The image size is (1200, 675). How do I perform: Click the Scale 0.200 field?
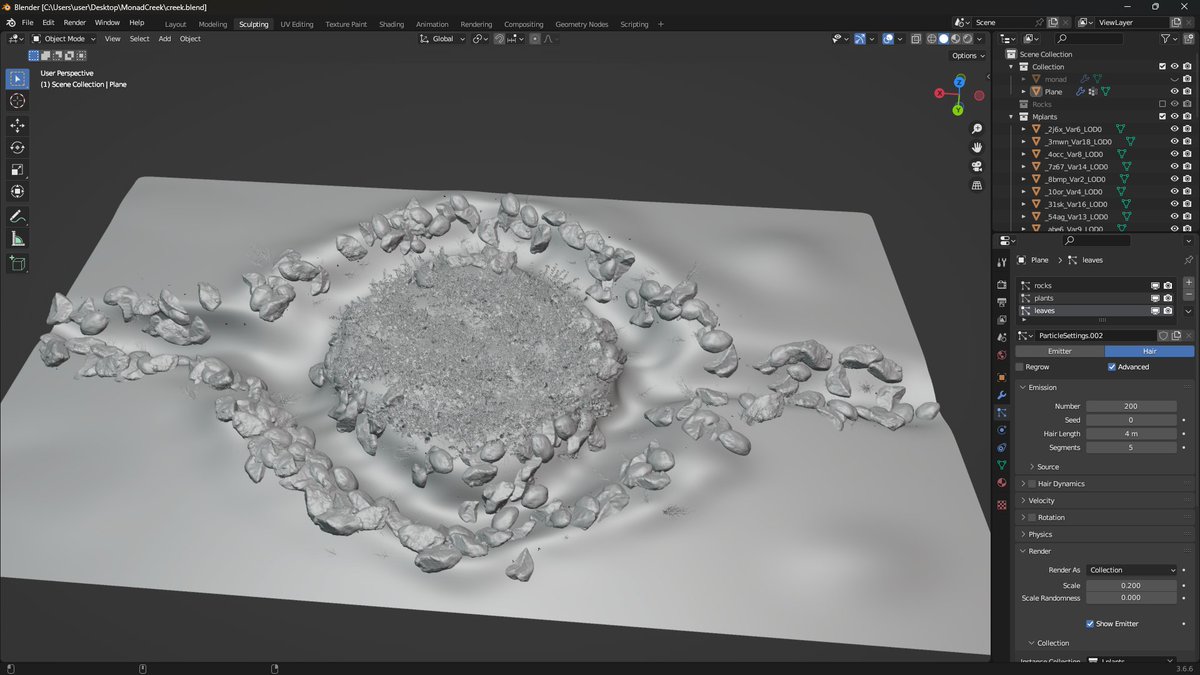(x=1131, y=585)
